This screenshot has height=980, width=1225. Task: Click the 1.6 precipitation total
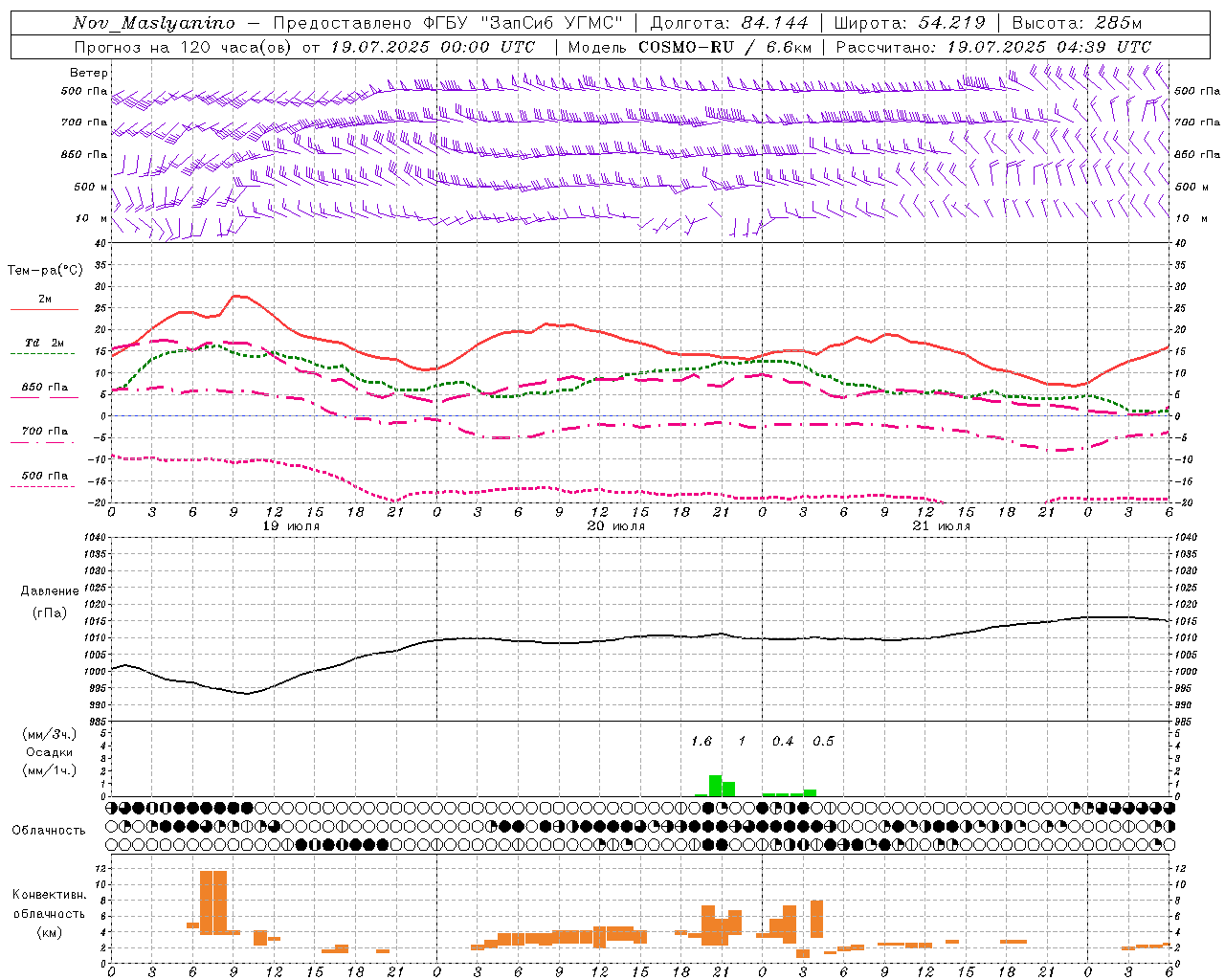pyautogui.click(x=702, y=741)
